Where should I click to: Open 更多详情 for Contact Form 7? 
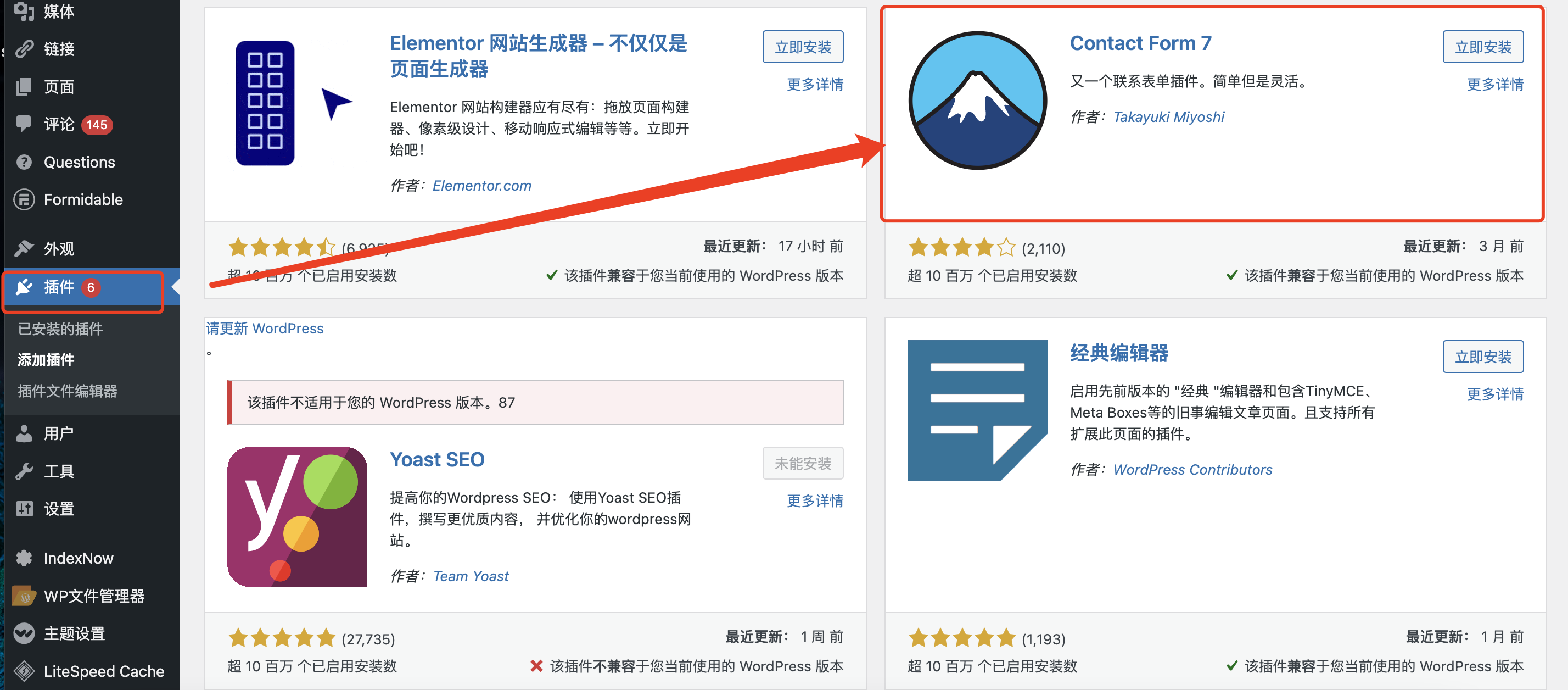(x=1495, y=84)
